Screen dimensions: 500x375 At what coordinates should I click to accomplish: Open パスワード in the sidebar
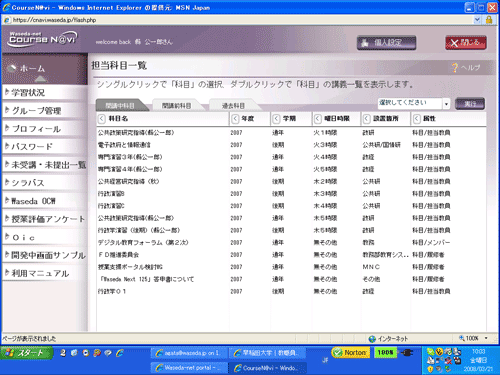pyautogui.click(x=45, y=147)
